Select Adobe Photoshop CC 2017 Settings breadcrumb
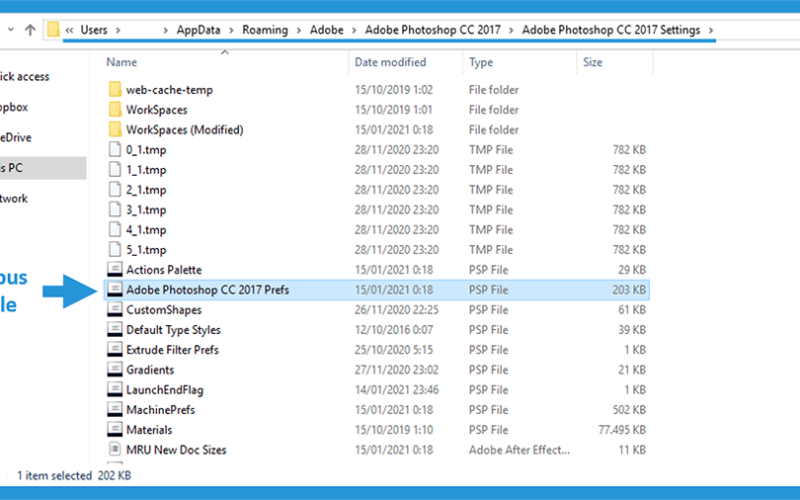The image size is (800, 500). tap(611, 30)
